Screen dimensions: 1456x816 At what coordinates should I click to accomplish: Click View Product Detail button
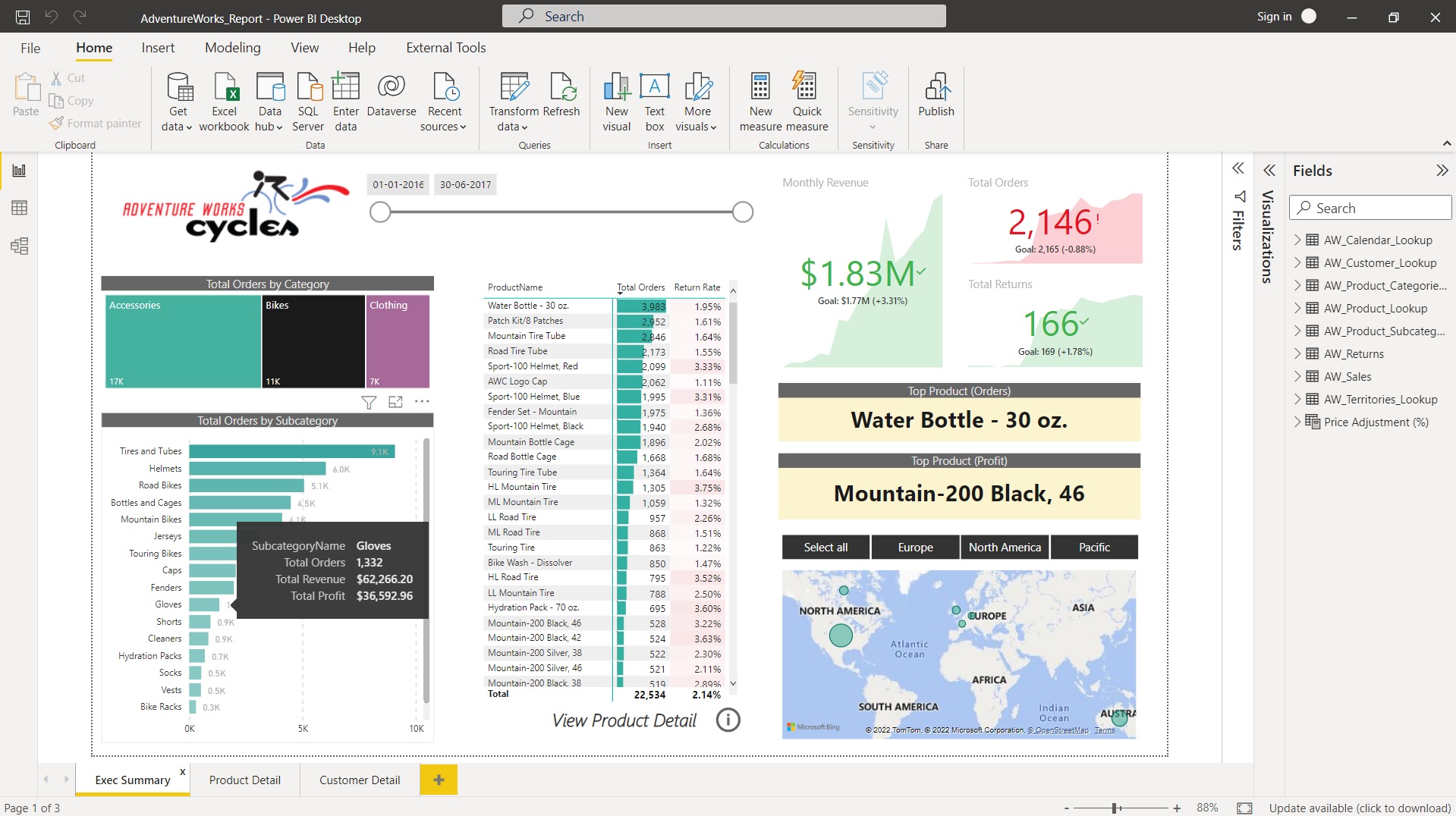pyautogui.click(x=624, y=720)
